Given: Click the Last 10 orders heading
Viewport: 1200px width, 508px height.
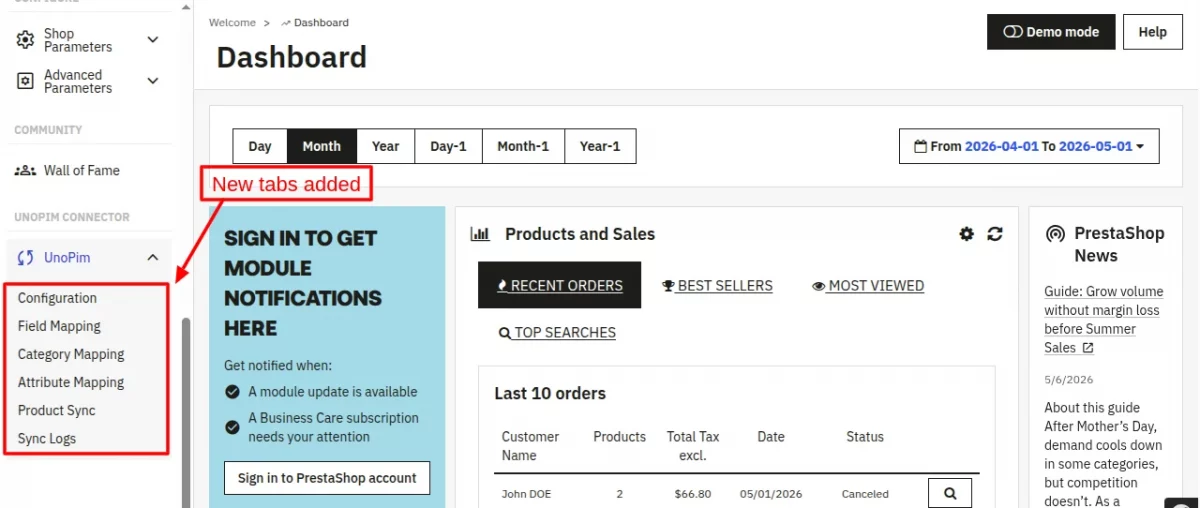Looking at the screenshot, I should pyautogui.click(x=550, y=393).
